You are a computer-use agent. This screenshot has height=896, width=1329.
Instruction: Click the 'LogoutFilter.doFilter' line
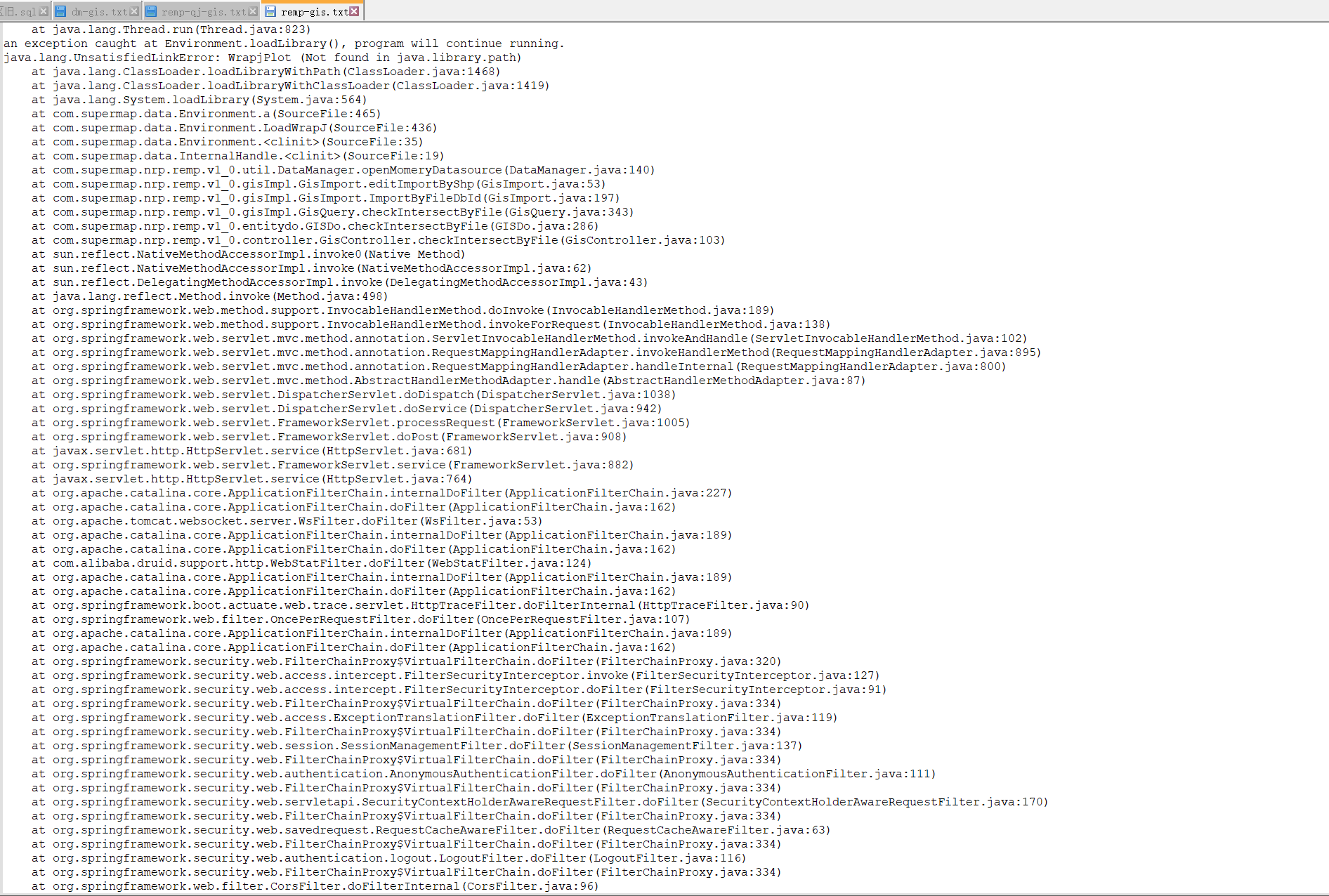389,858
